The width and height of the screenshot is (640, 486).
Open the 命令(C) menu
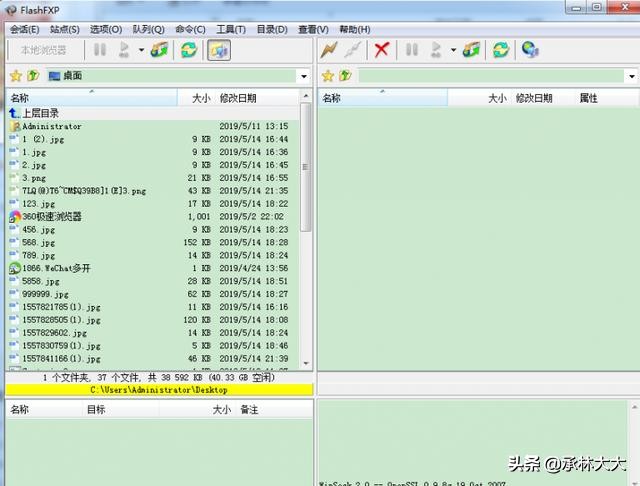pyautogui.click(x=190, y=29)
